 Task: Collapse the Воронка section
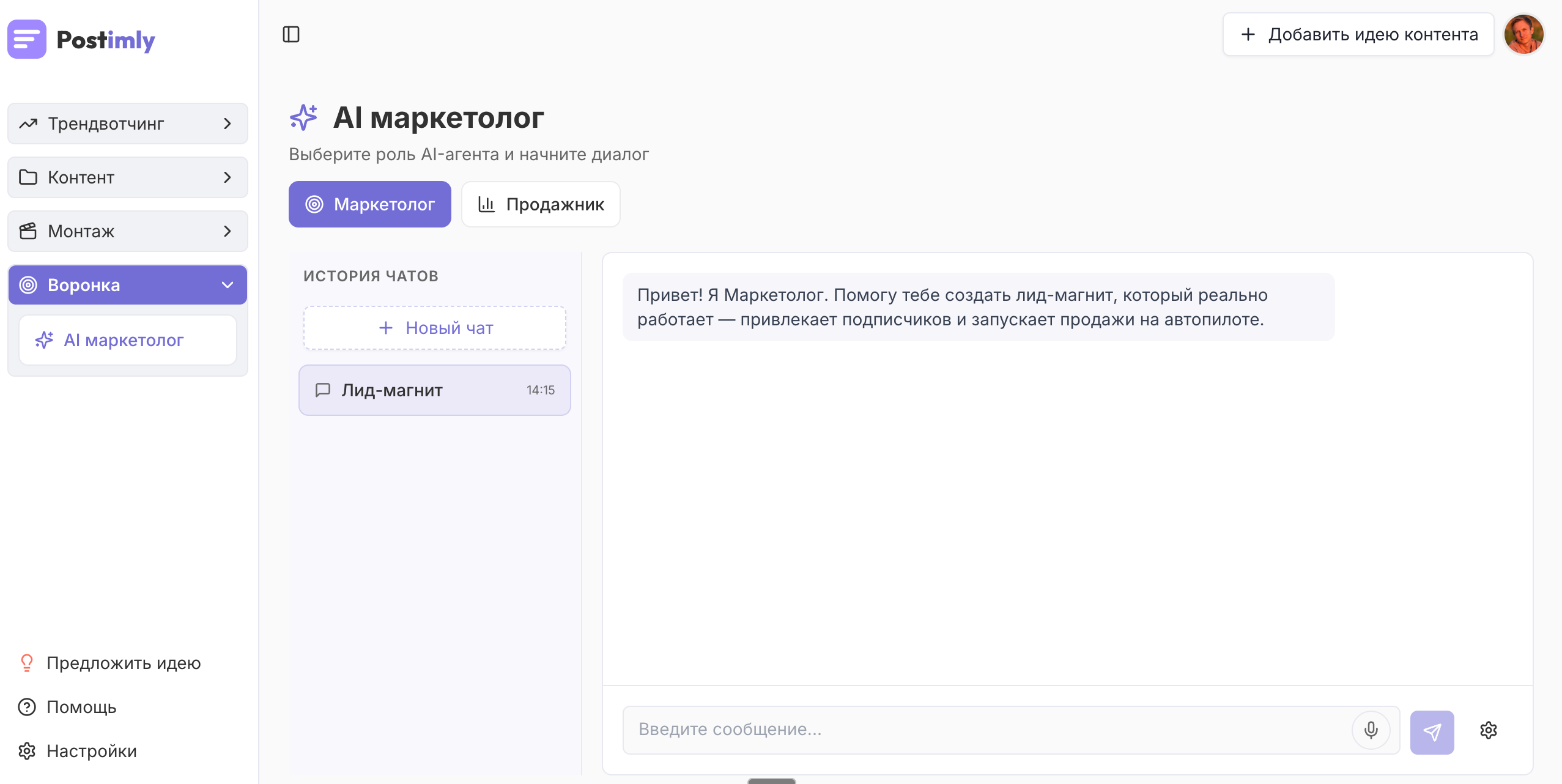pos(228,285)
